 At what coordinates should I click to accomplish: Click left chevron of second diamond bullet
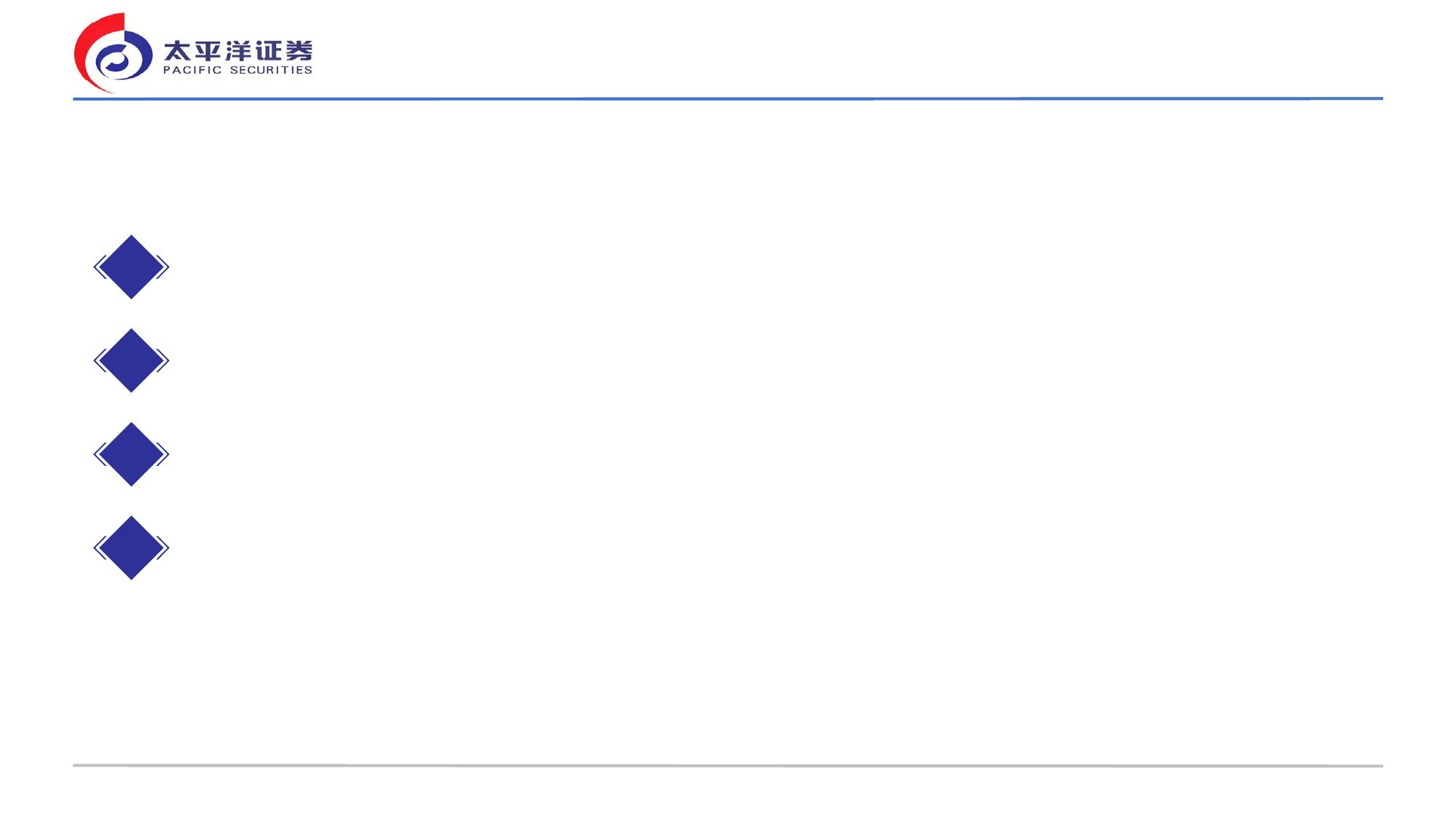(x=99, y=360)
